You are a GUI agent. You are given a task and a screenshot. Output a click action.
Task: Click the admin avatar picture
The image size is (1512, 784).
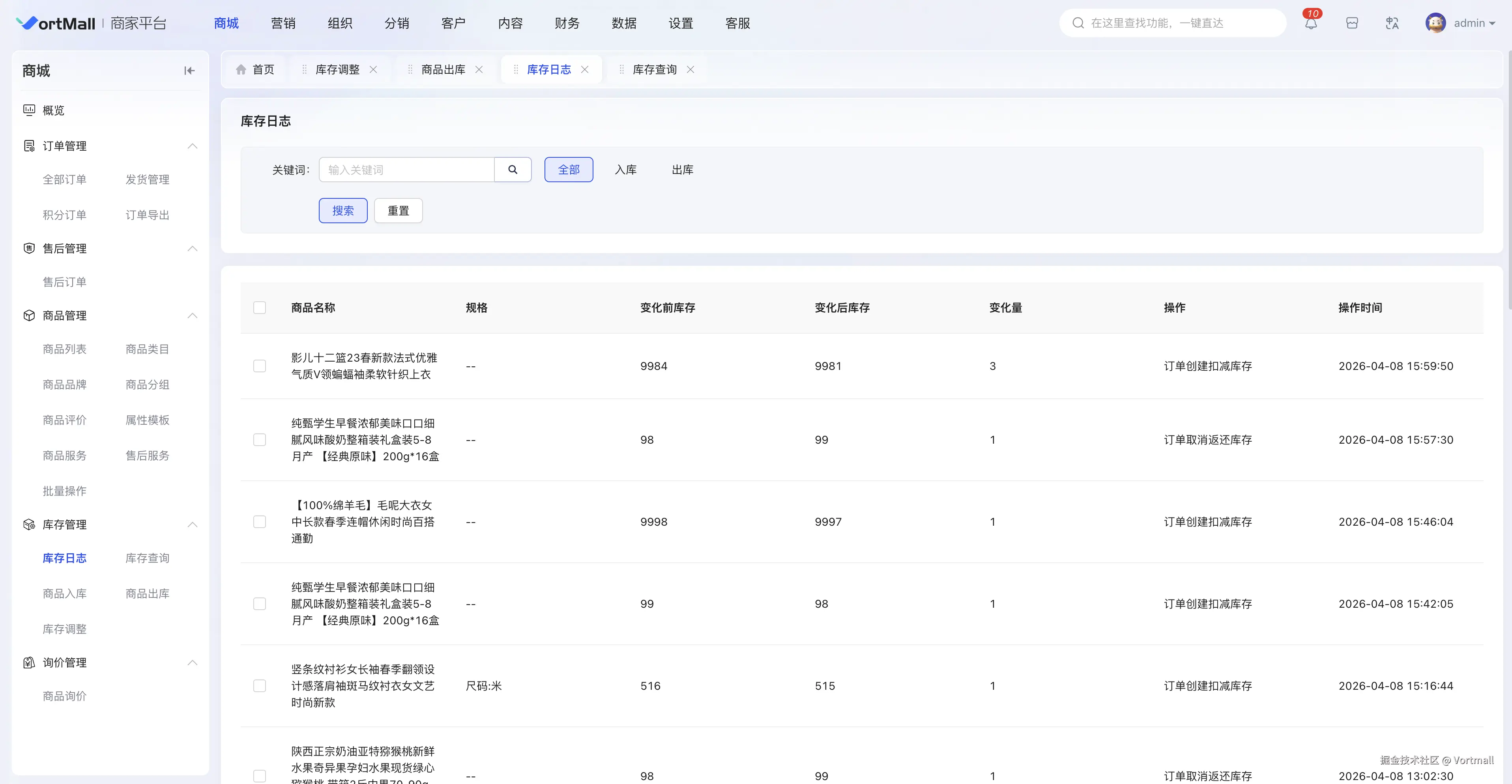coord(1435,24)
